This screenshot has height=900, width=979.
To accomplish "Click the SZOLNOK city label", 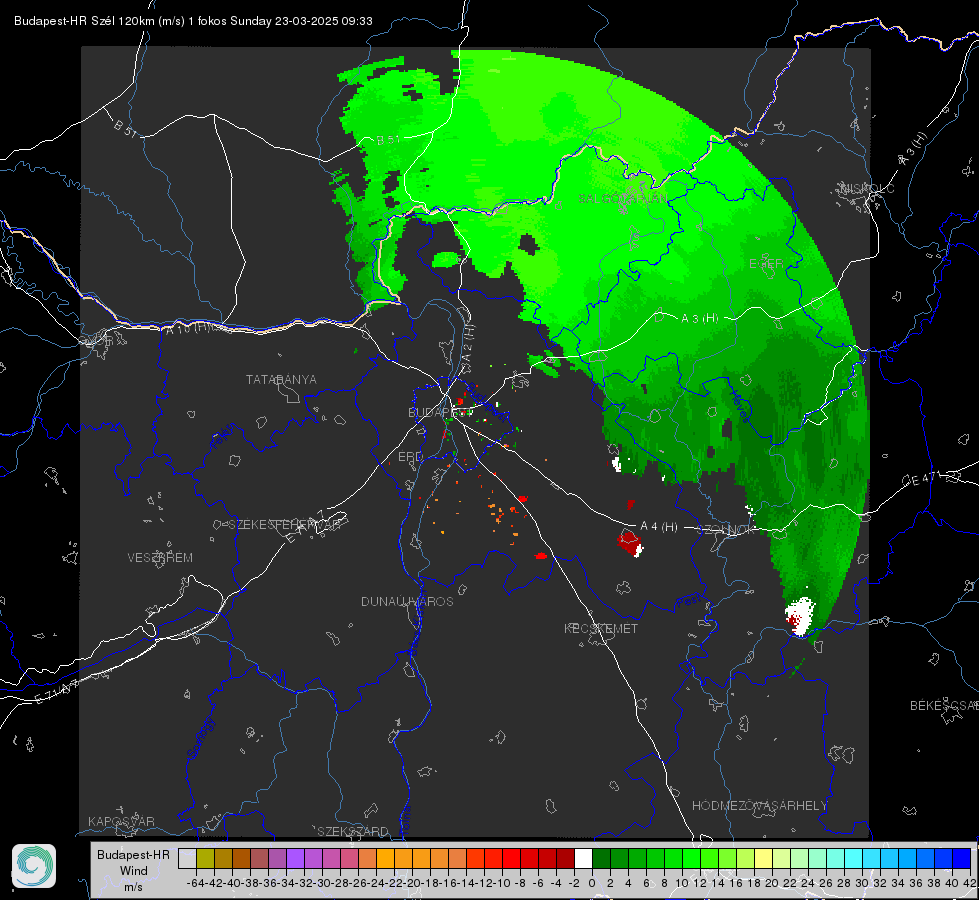I will (728, 529).
